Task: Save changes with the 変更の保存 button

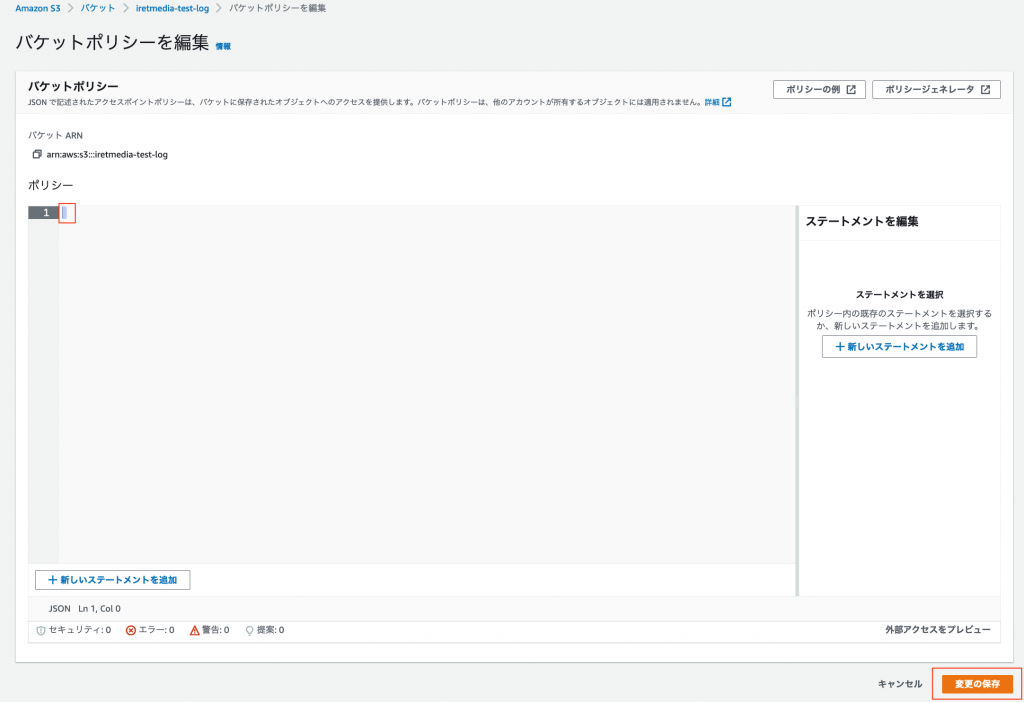Action: [x=976, y=683]
